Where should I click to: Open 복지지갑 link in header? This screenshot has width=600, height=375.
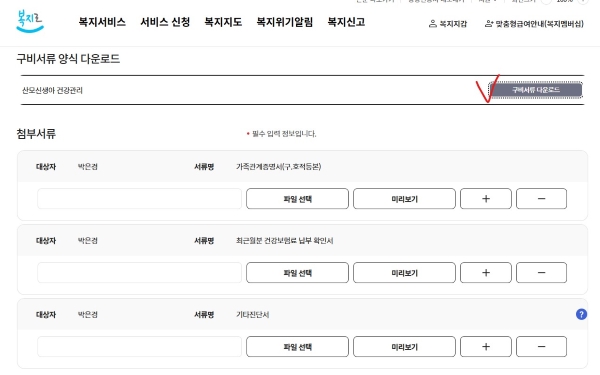tap(448, 24)
